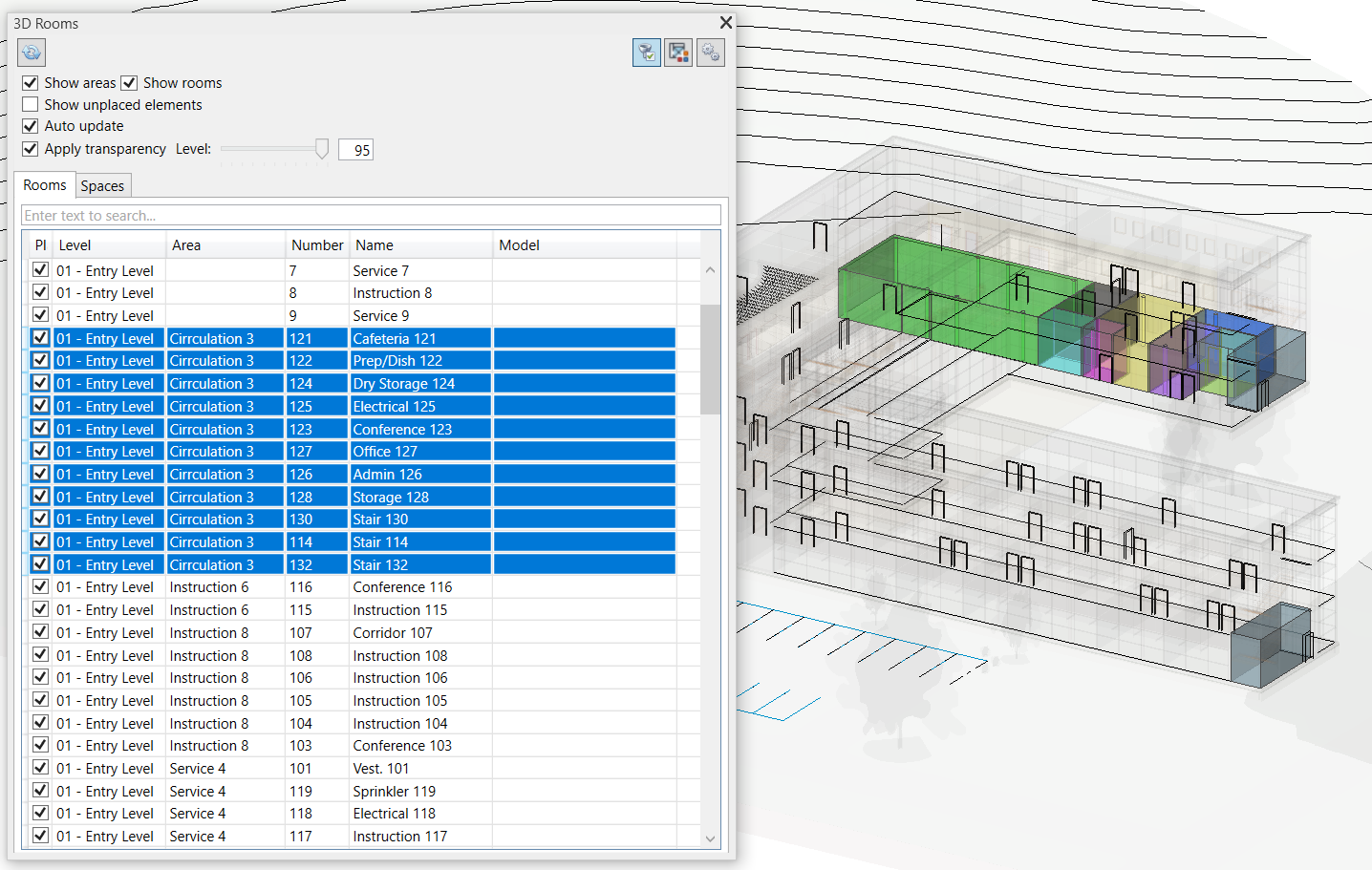The image size is (1372, 870).
Task: Click the refresh rooms icon button
Action: 32,53
